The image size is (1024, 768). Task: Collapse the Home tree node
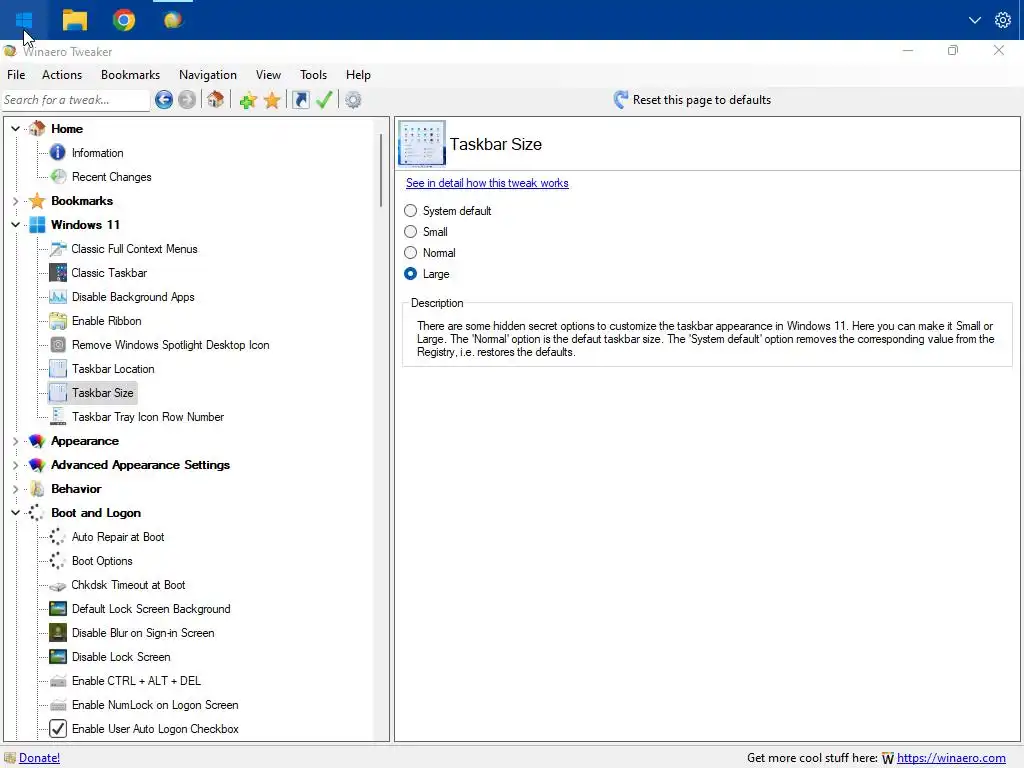[16, 129]
